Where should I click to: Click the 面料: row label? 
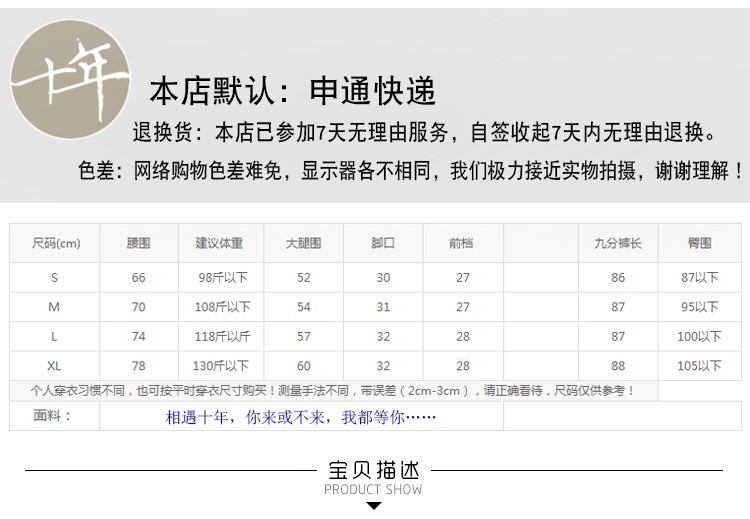(x=52, y=415)
